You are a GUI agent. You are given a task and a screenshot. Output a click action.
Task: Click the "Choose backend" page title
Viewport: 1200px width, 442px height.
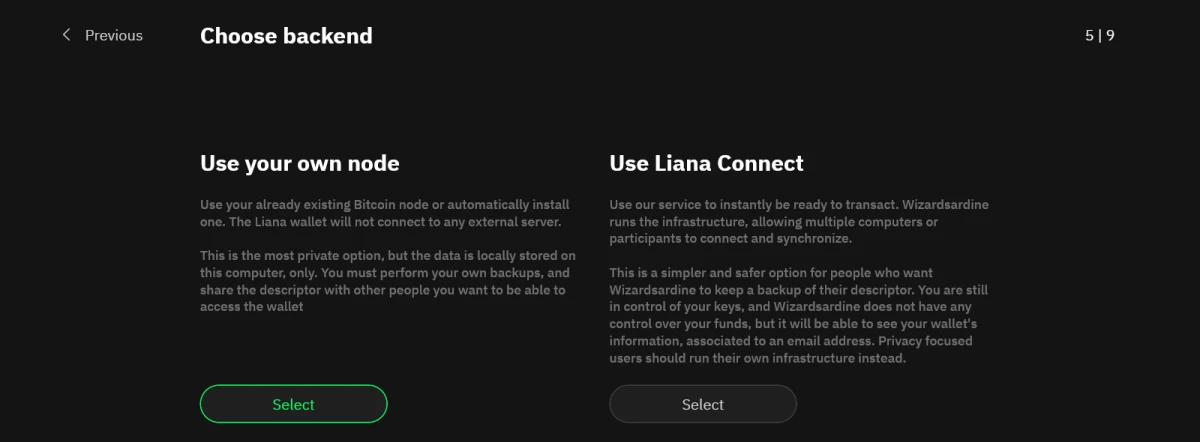[286, 36]
